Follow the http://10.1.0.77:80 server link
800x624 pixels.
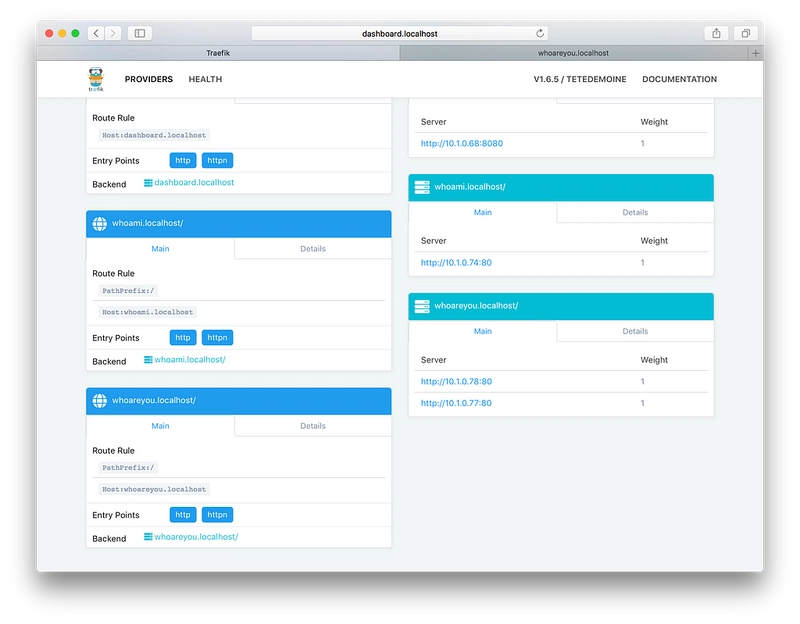click(456, 403)
